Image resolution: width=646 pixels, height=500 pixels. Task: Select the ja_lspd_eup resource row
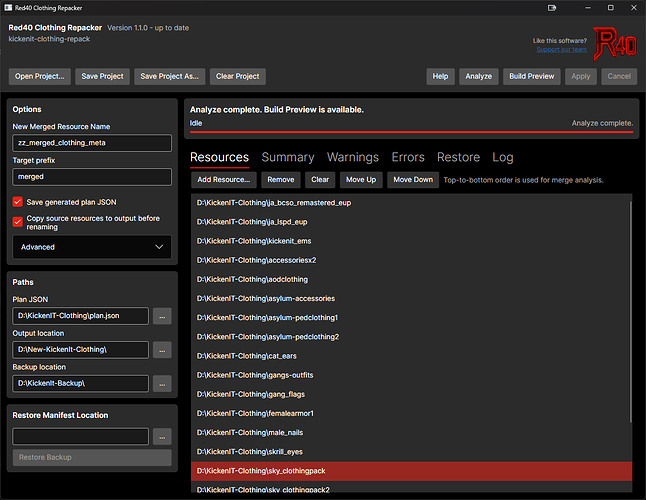[x=411, y=222]
